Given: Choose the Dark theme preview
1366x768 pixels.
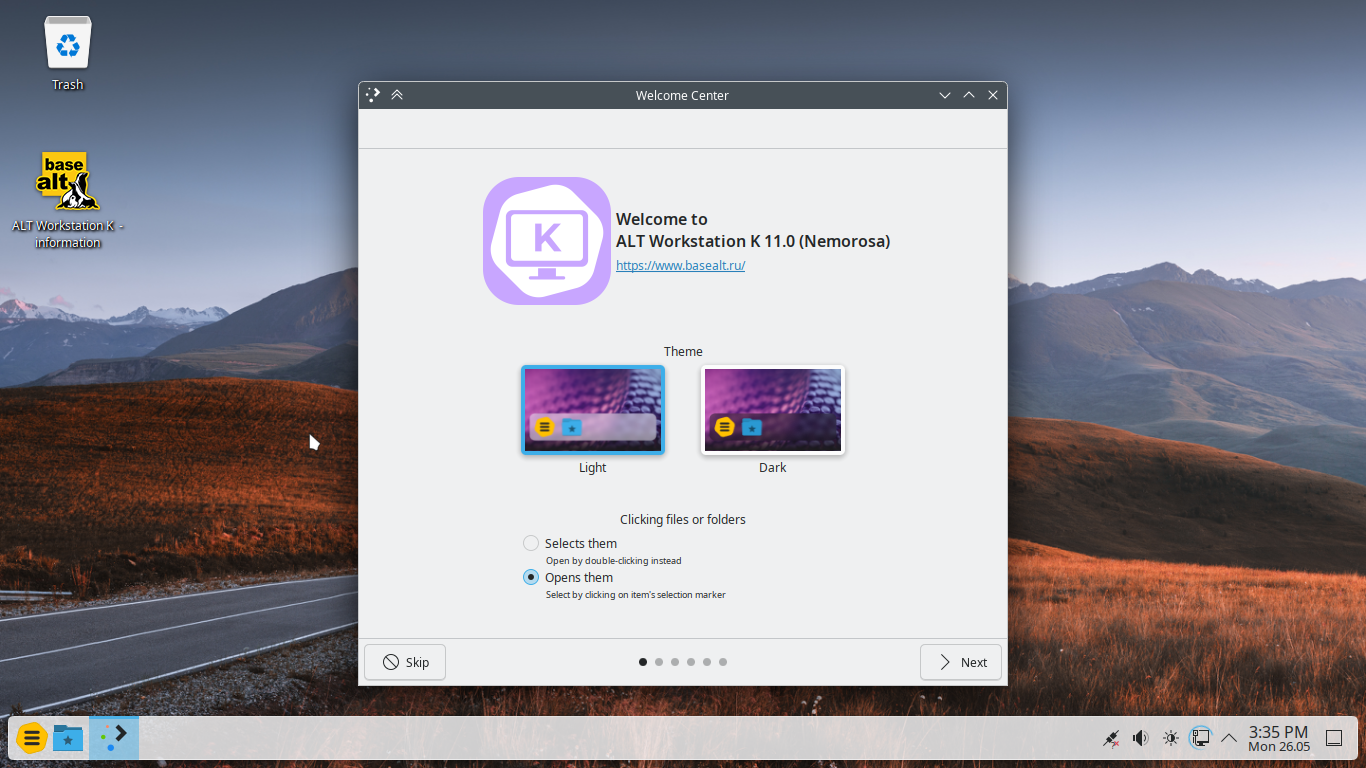Looking at the screenshot, I should (773, 410).
